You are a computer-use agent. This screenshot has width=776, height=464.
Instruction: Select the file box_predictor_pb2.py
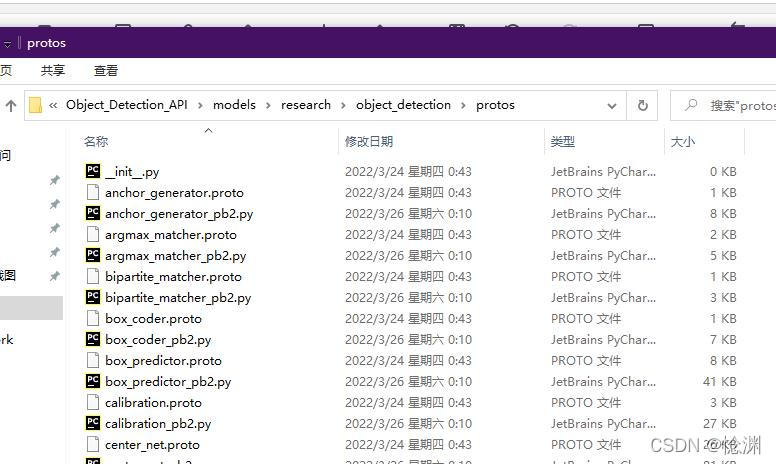pyautogui.click(x=168, y=382)
